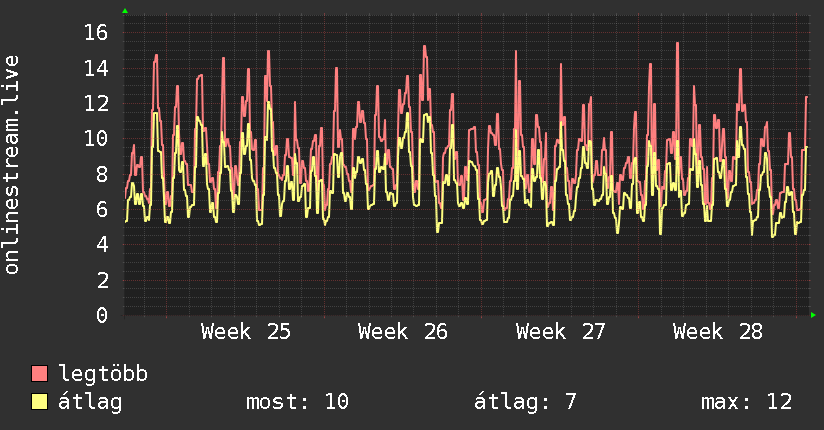Click the Week 26 axis label
Viewport: 824px width, 430px height.
[403, 332]
